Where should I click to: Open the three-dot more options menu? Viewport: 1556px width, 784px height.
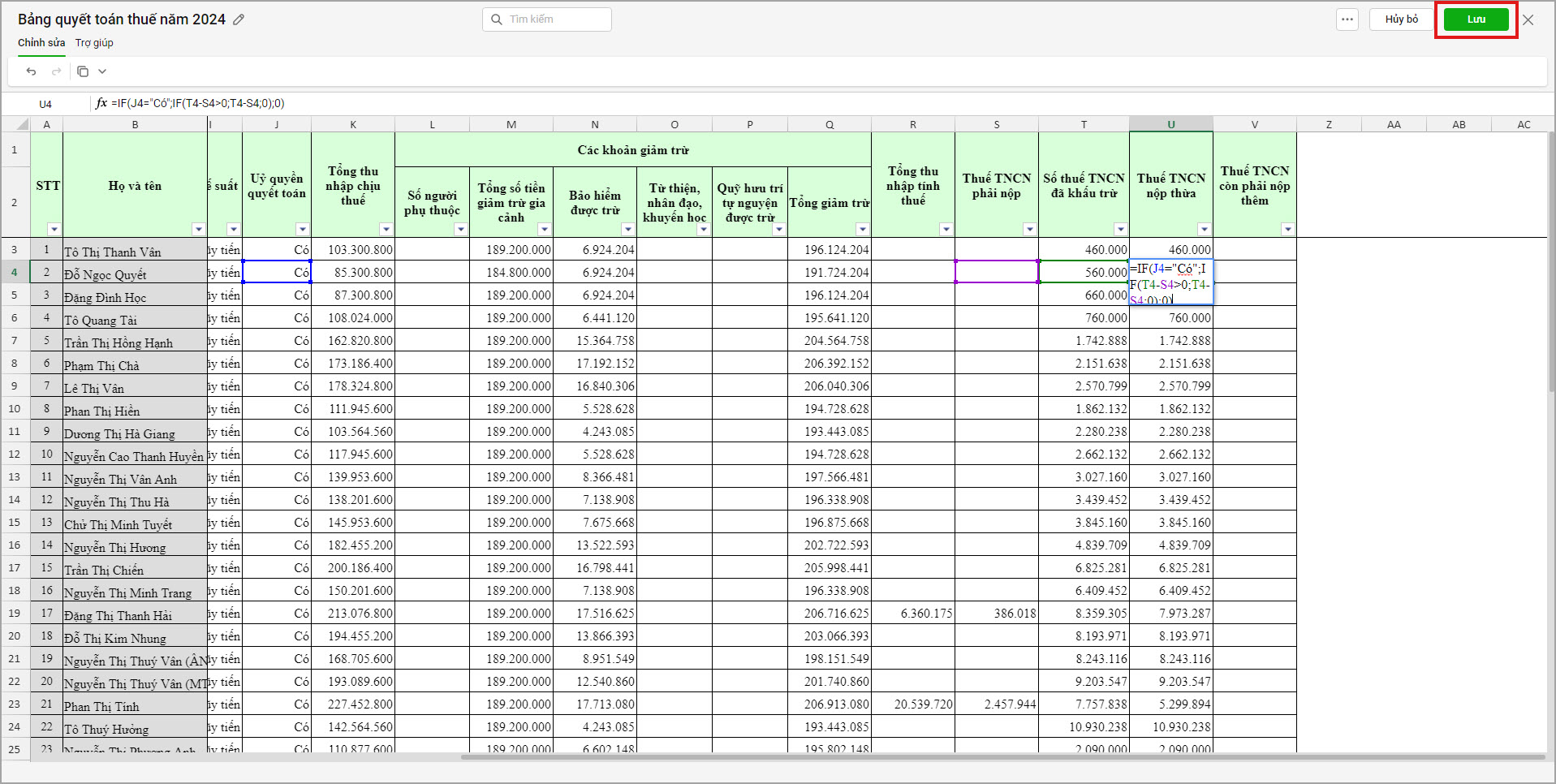(1347, 19)
